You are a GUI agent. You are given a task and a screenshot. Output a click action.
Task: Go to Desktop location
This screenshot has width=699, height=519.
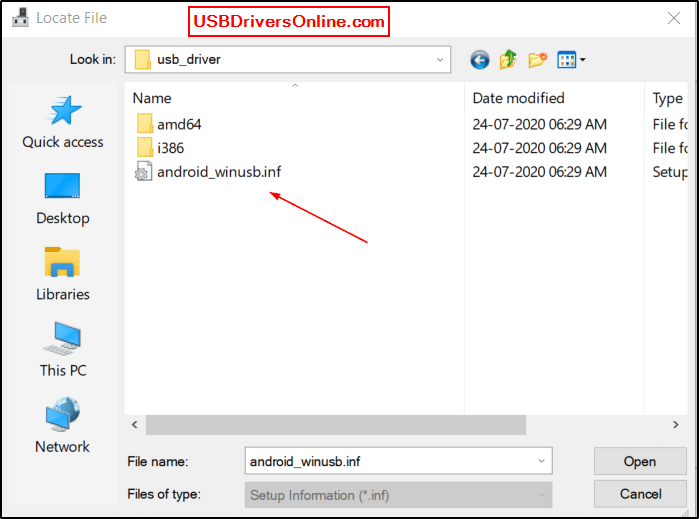click(x=62, y=198)
